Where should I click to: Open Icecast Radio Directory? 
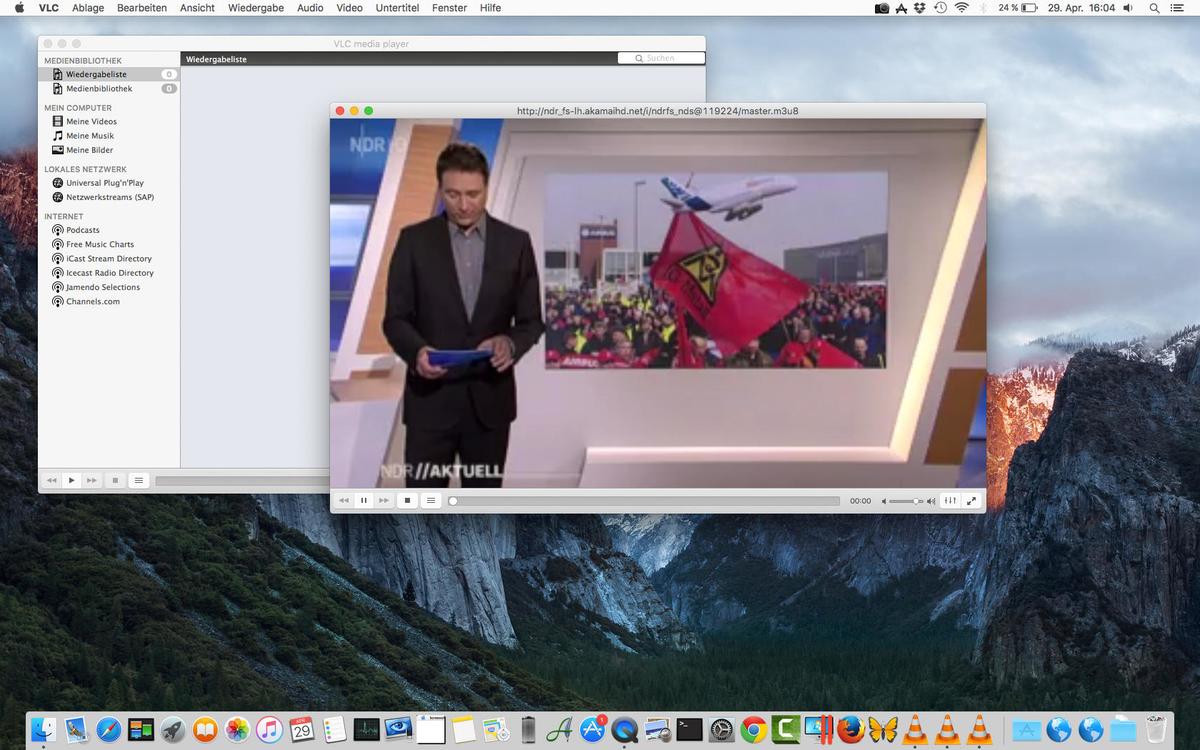tap(109, 273)
